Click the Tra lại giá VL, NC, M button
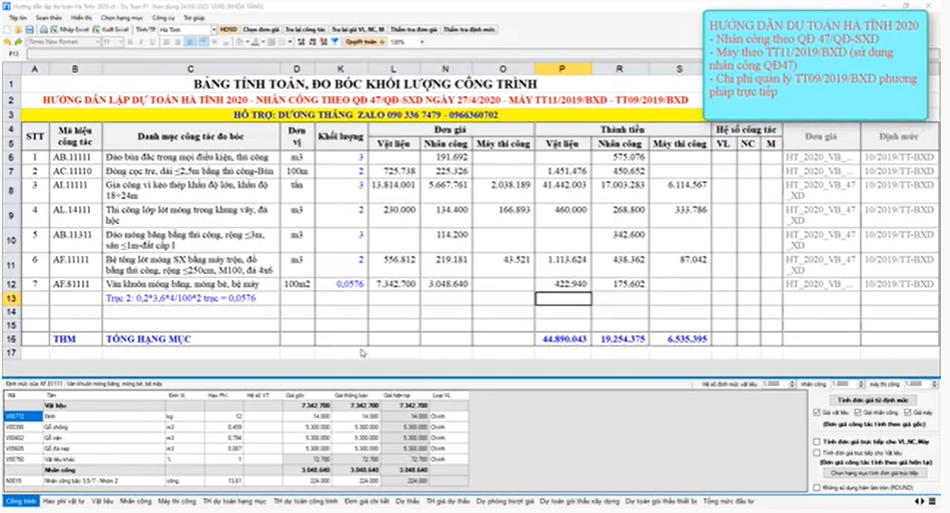This screenshot has height=513, width=950. [358, 29]
